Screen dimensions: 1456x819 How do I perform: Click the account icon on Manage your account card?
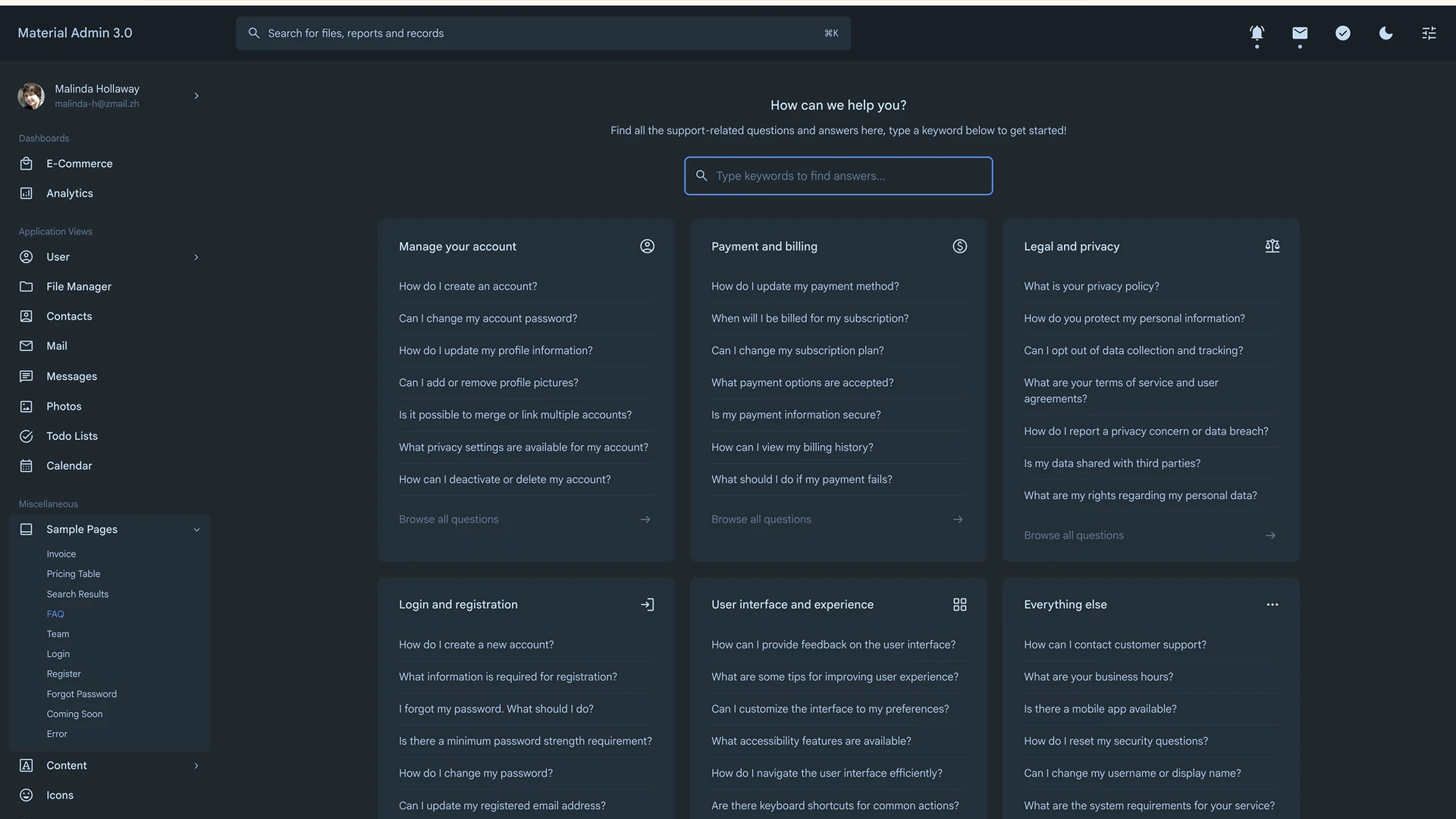(647, 246)
